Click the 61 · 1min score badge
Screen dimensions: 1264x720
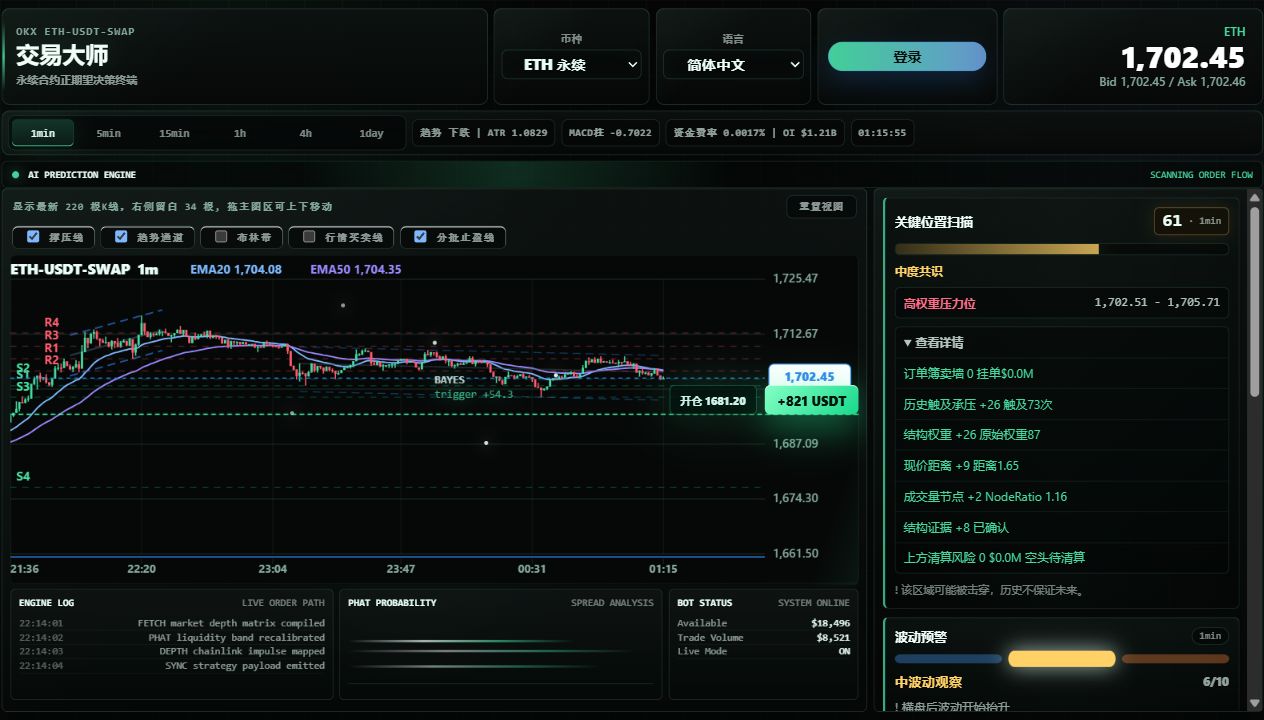click(x=1191, y=221)
